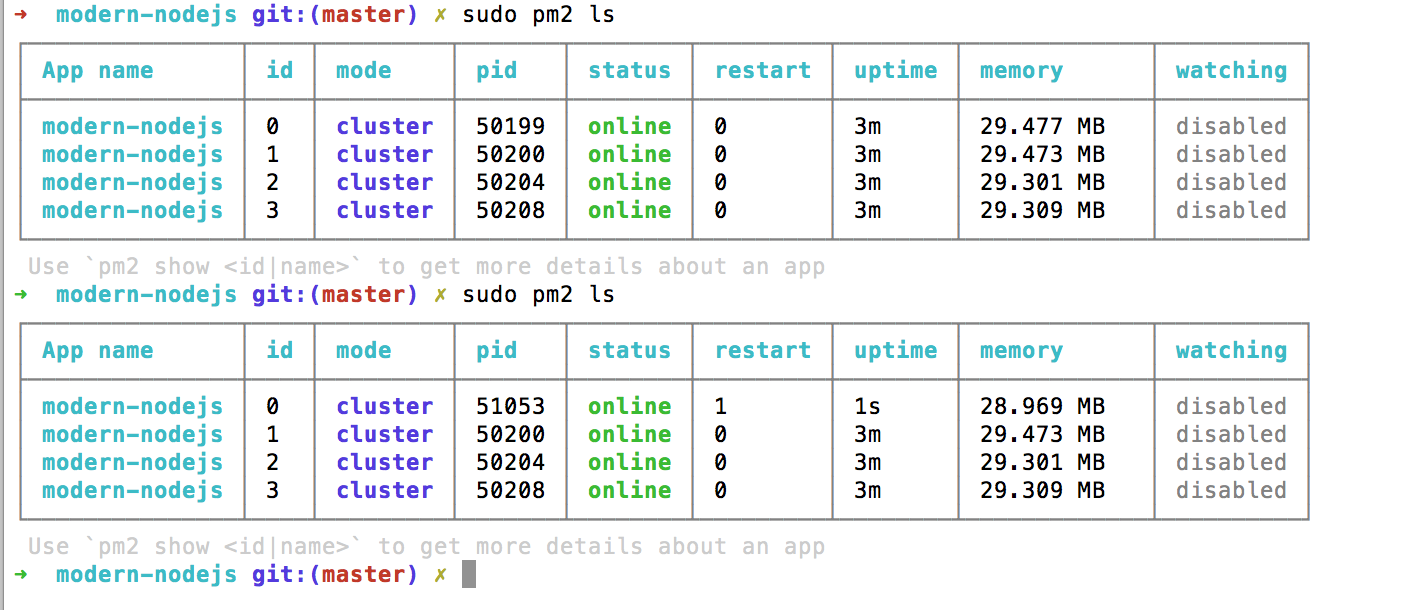Click the 'uptime' header in second table
The image size is (1402, 610).
click(896, 351)
